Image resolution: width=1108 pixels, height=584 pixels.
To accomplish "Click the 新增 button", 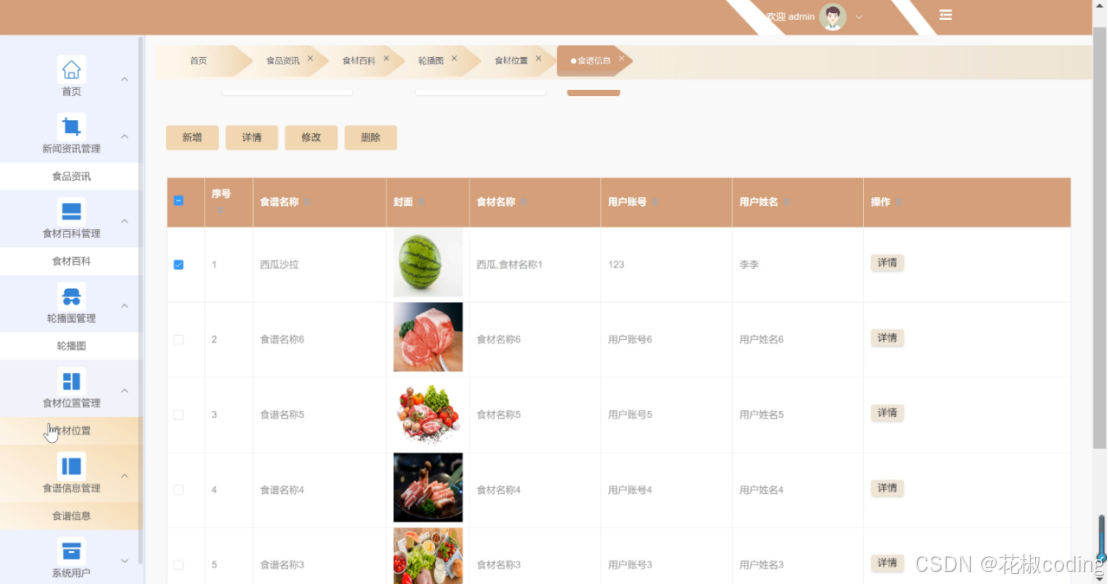I will point(192,138).
